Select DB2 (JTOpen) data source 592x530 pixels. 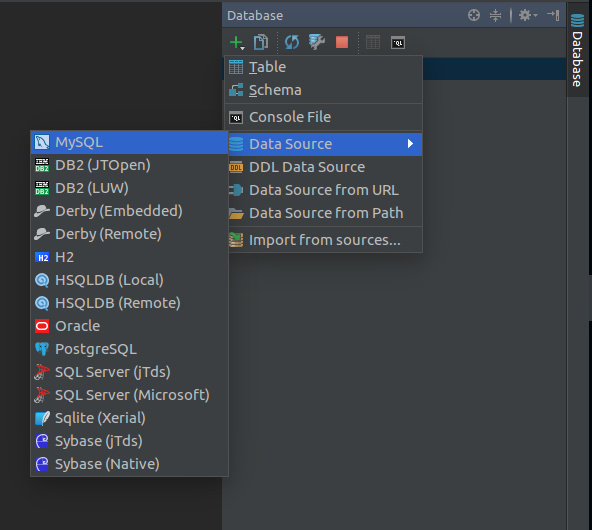130,165
